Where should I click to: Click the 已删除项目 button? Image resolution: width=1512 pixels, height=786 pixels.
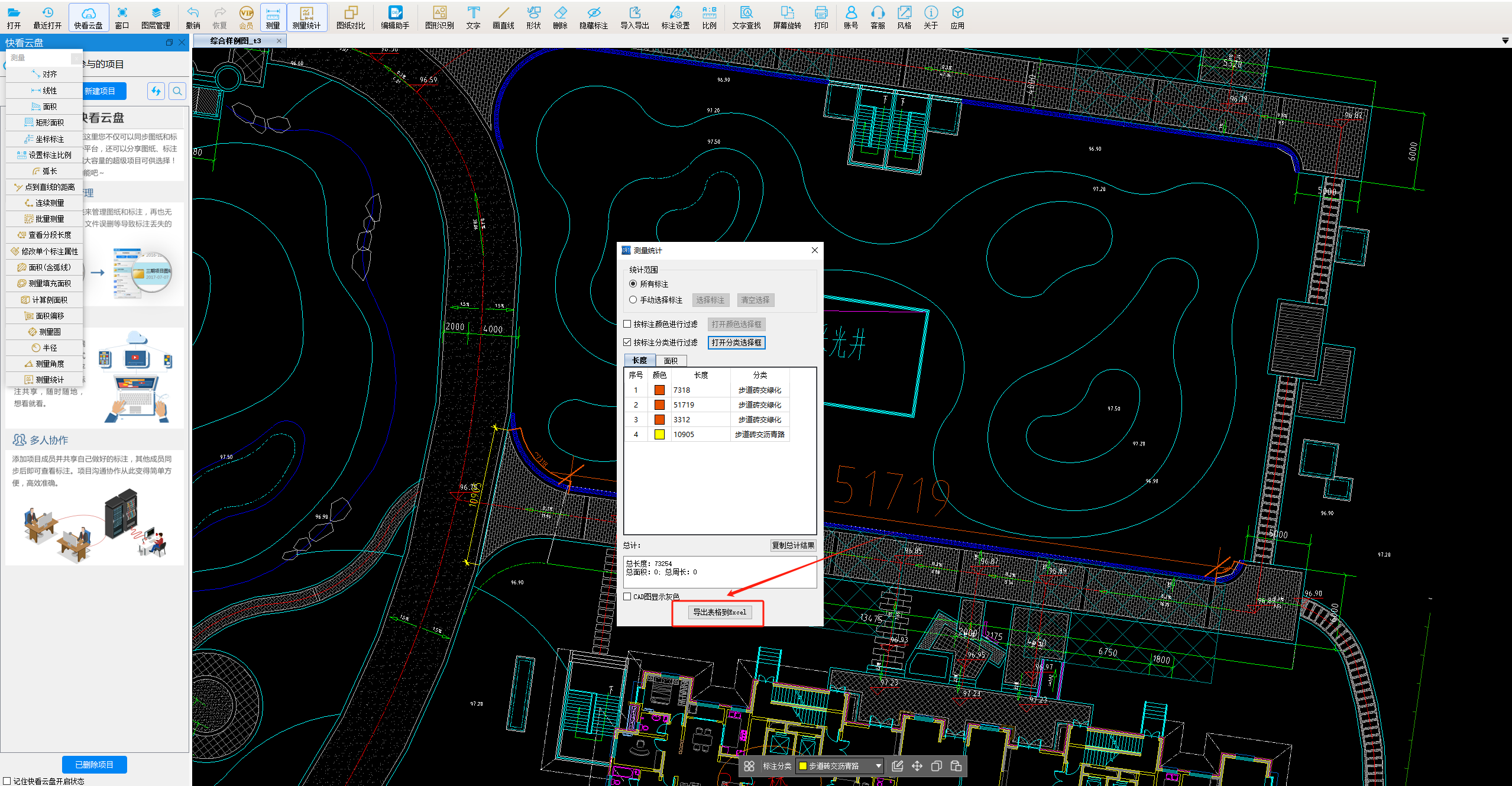coord(95,765)
